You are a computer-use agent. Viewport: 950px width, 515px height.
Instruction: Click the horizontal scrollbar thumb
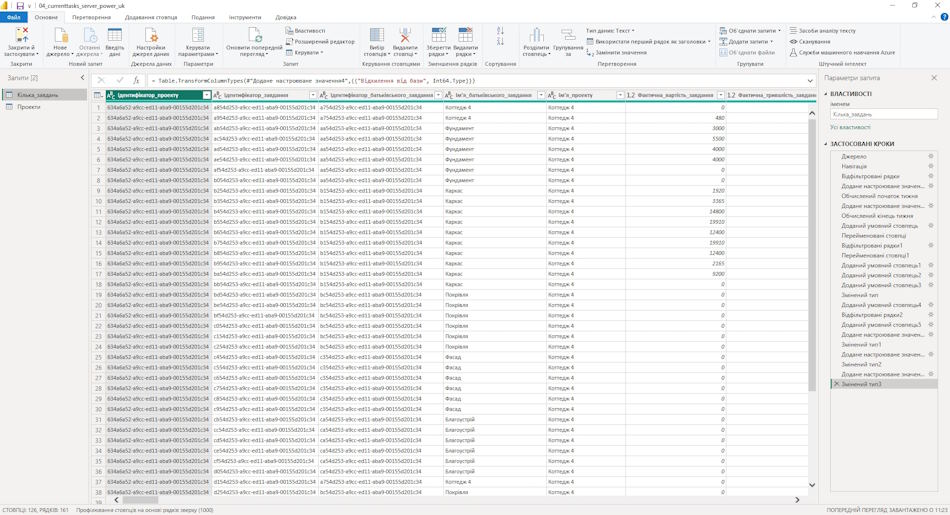click(x=140, y=500)
